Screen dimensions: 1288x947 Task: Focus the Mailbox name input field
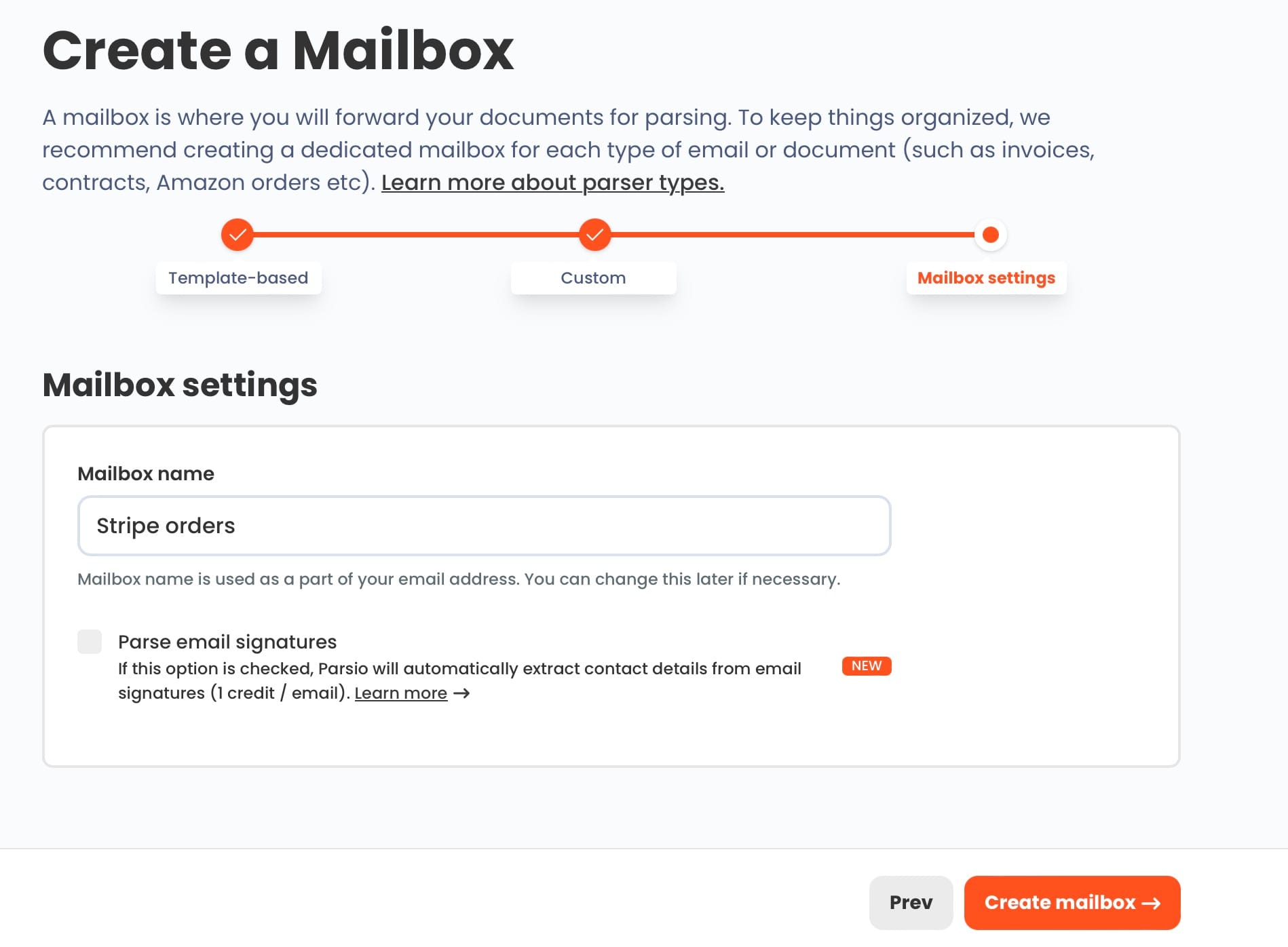(484, 526)
